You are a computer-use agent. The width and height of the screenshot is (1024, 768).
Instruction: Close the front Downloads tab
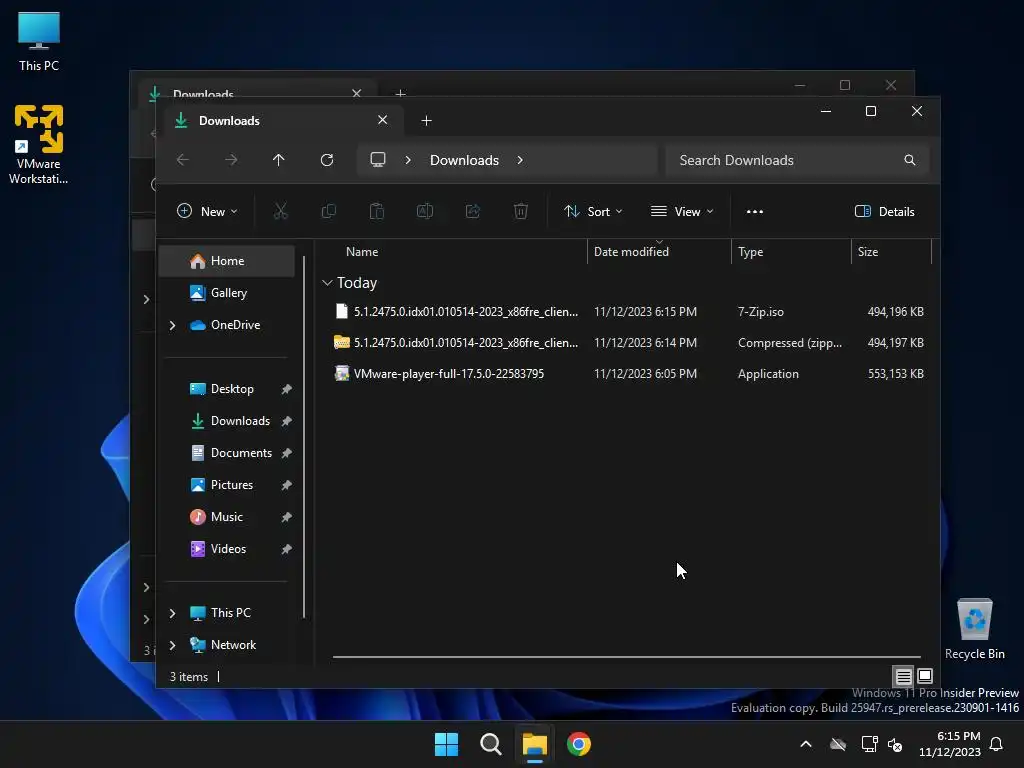383,120
